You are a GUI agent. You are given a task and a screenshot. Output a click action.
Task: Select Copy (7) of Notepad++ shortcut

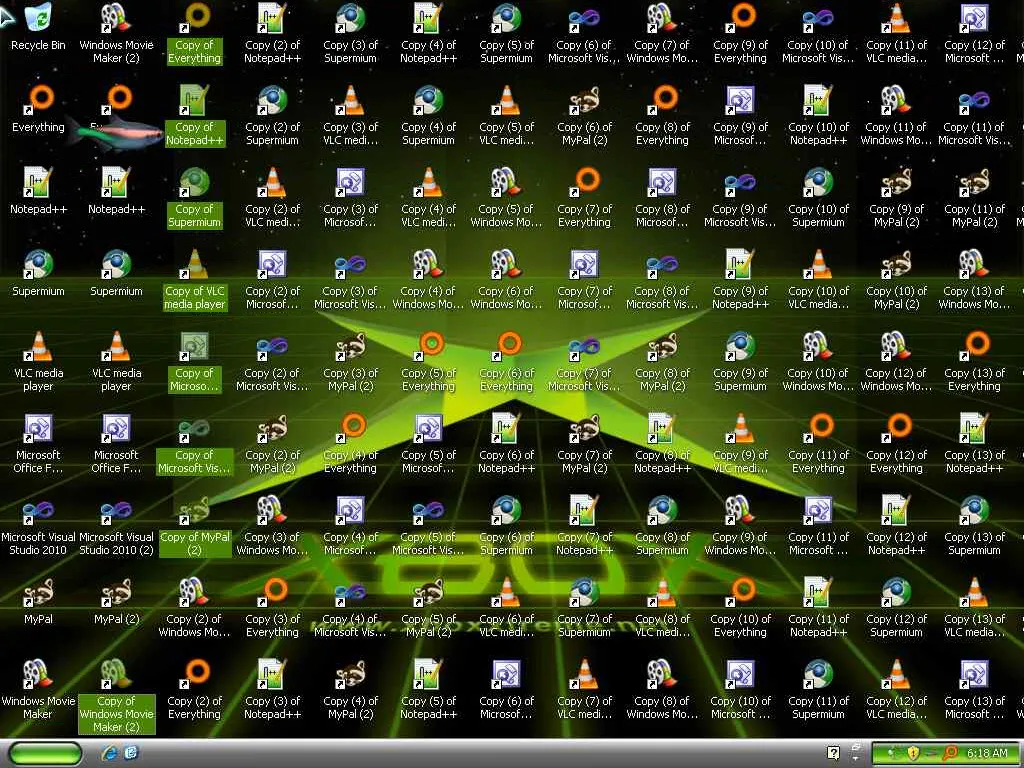[x=584, y=525]
